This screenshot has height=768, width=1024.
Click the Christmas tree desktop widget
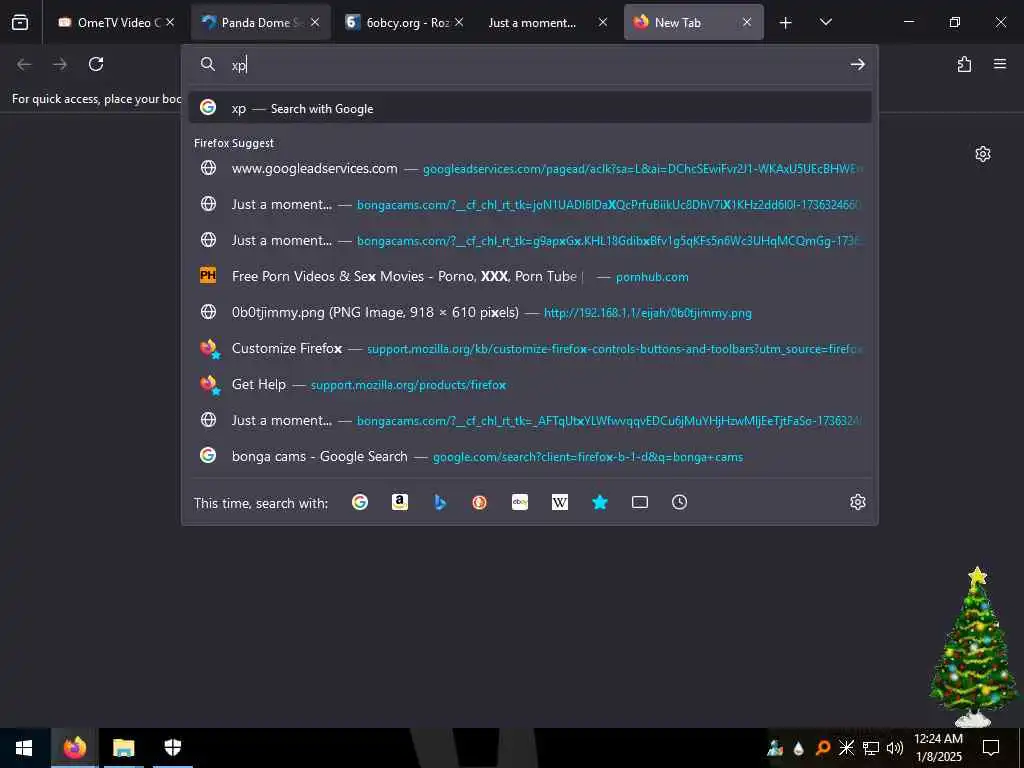[x=973, y=647]
